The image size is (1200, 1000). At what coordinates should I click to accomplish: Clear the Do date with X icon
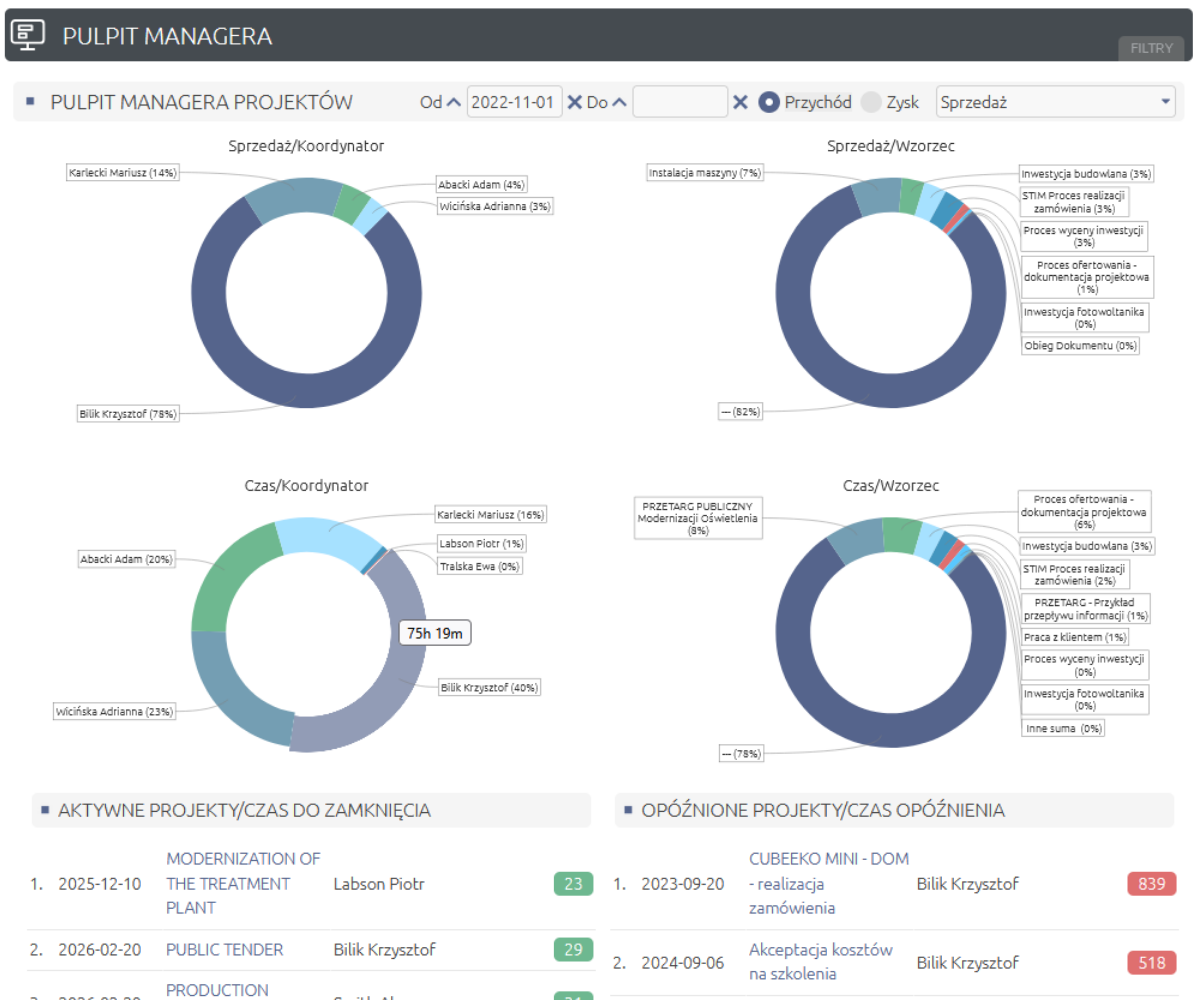click(740, 102)
